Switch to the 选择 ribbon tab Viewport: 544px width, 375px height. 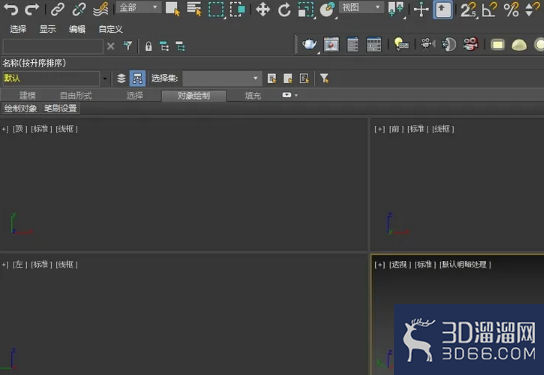135,96
